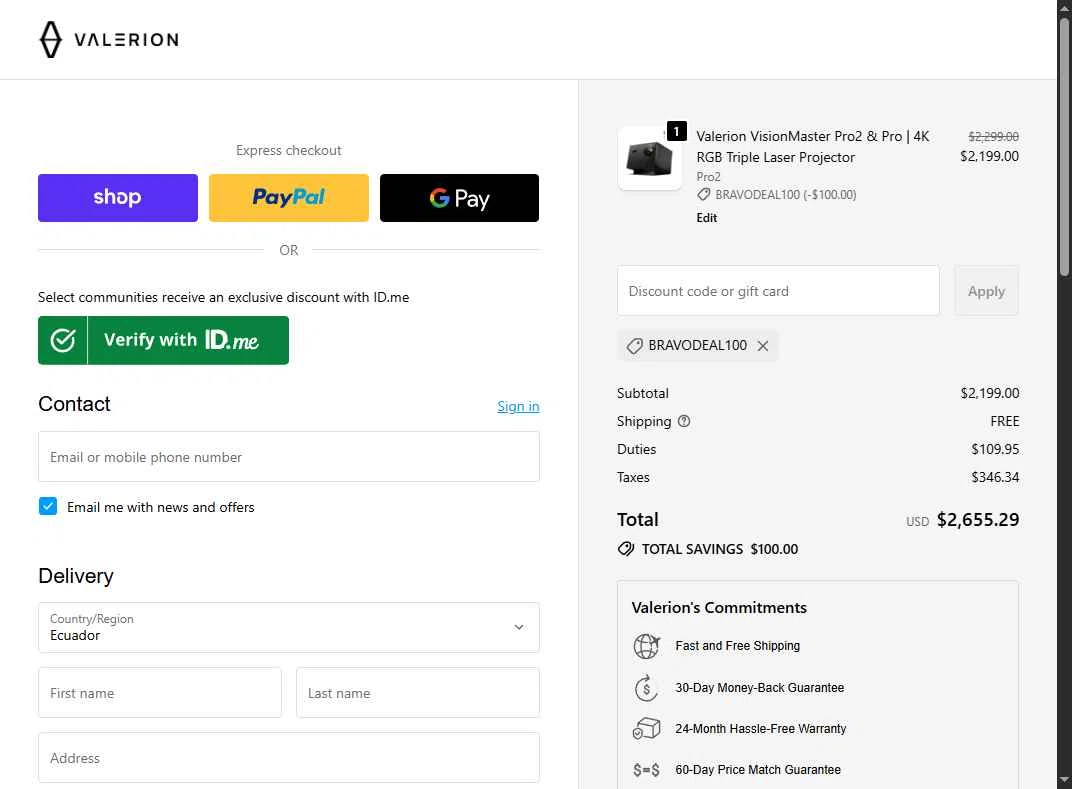Click the Valerion logo
Screen dimensions: 1072x789
(109, 40)
